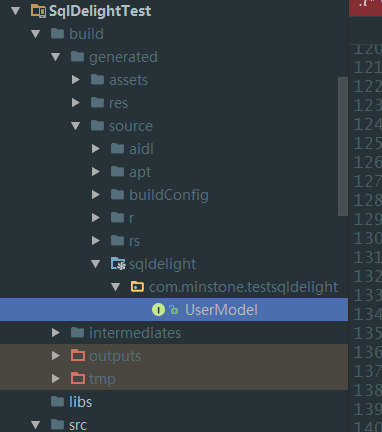Click the sqldelight generated source folder icon
382x432 pixels.
coord(118,264)
